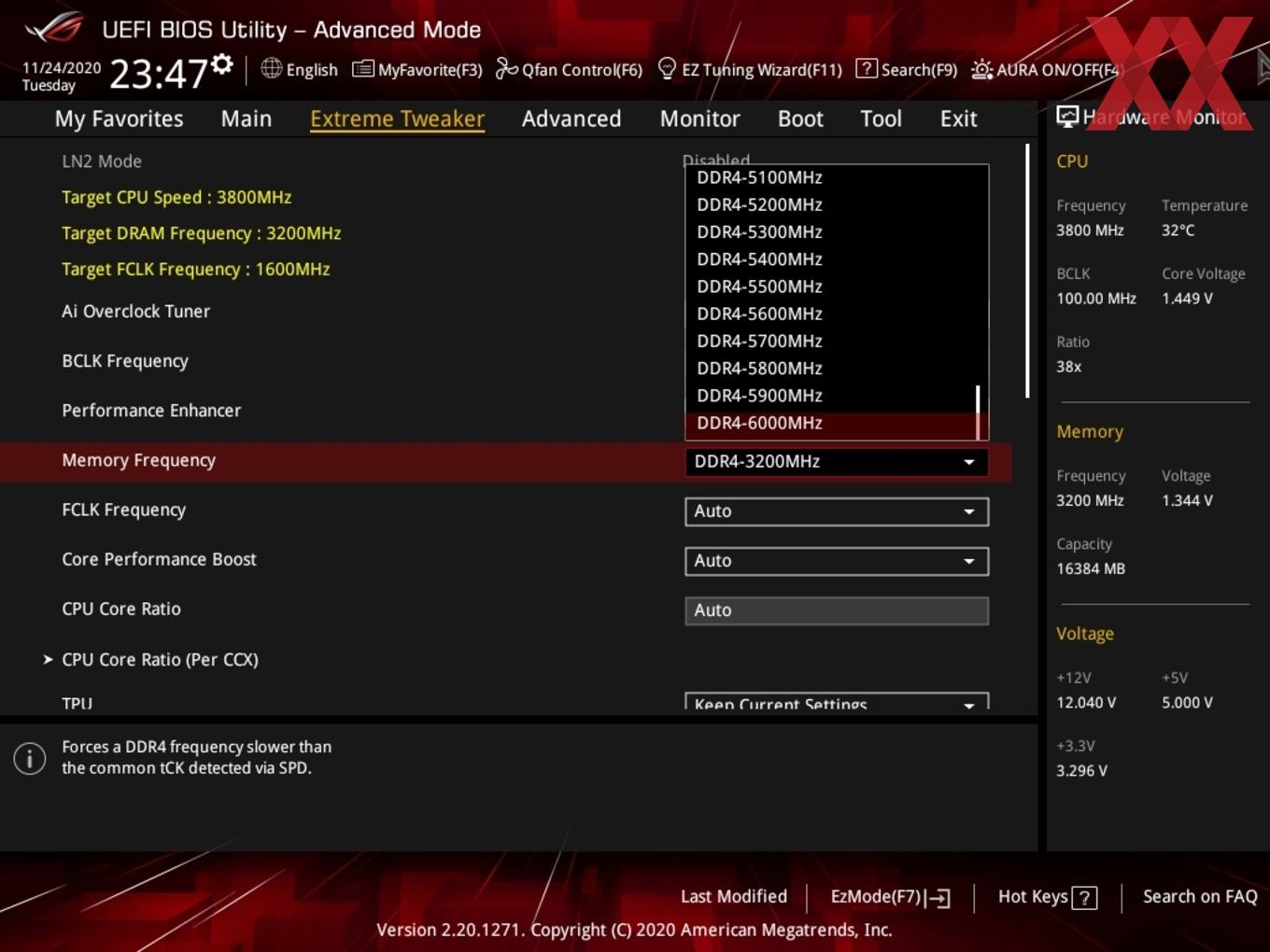Open the My Favorites tab
This screenshot has height=952, width=1270.
[x=119, y=119]
